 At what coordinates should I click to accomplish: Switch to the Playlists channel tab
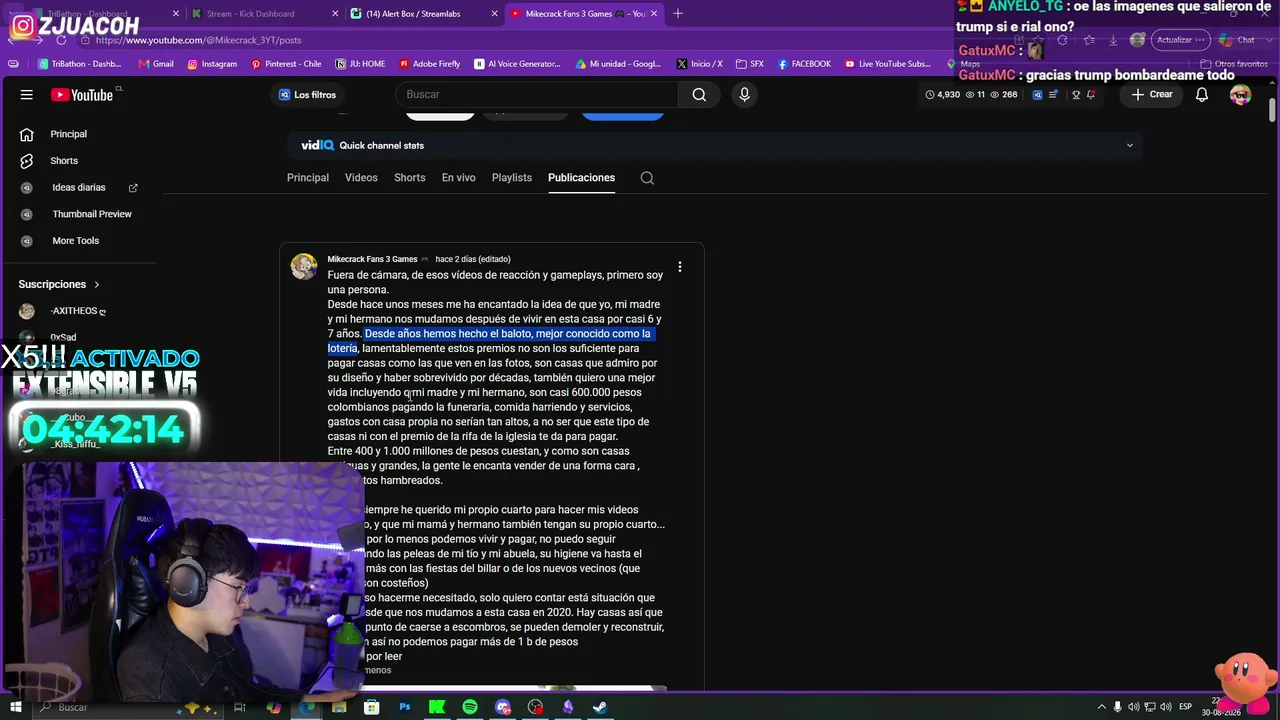[512, 178]
